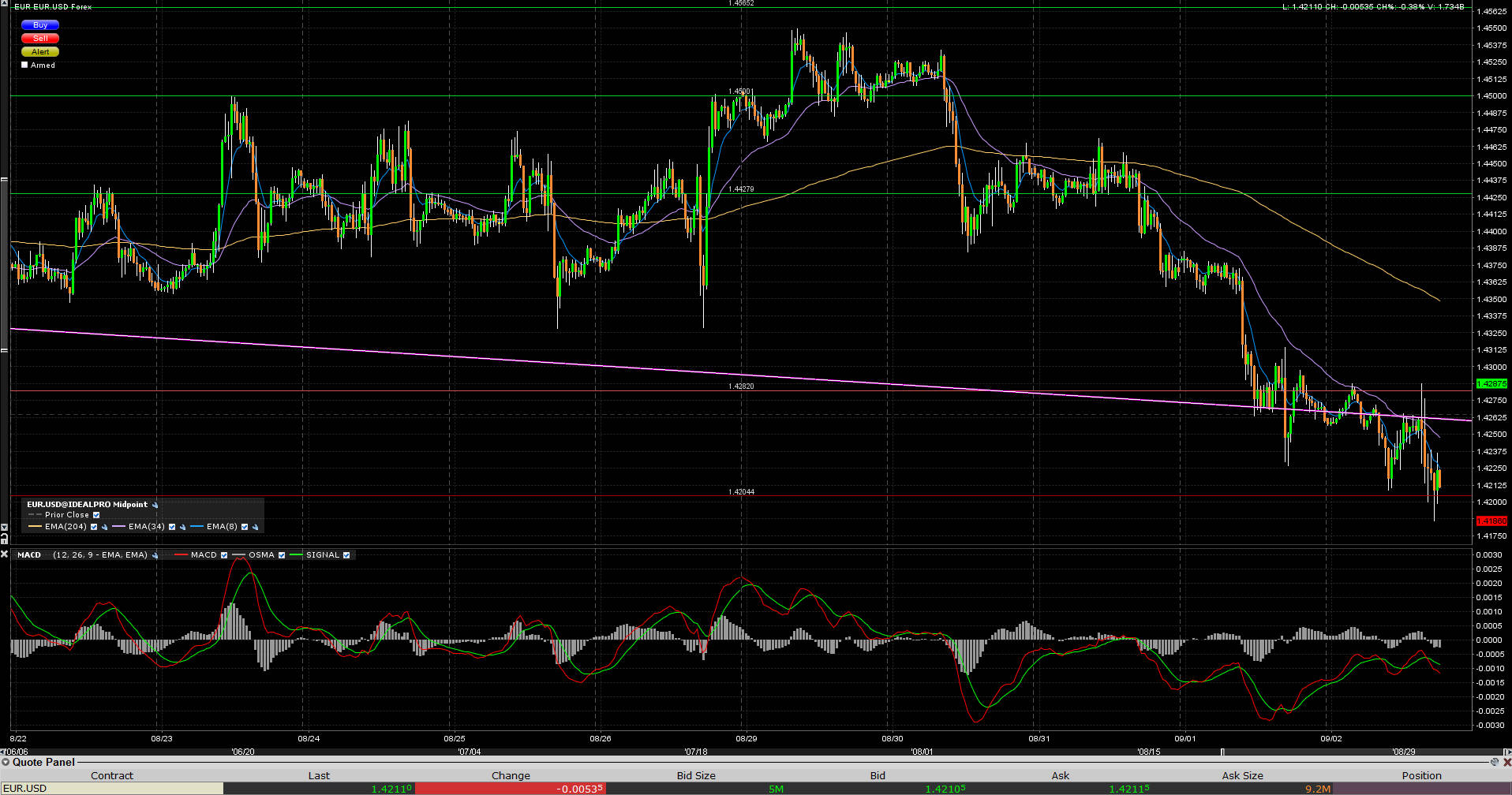Screen dimensions: 1512x795
Task: Toggle EMA(204) visibility checkbox
Action: pos(94,527)
